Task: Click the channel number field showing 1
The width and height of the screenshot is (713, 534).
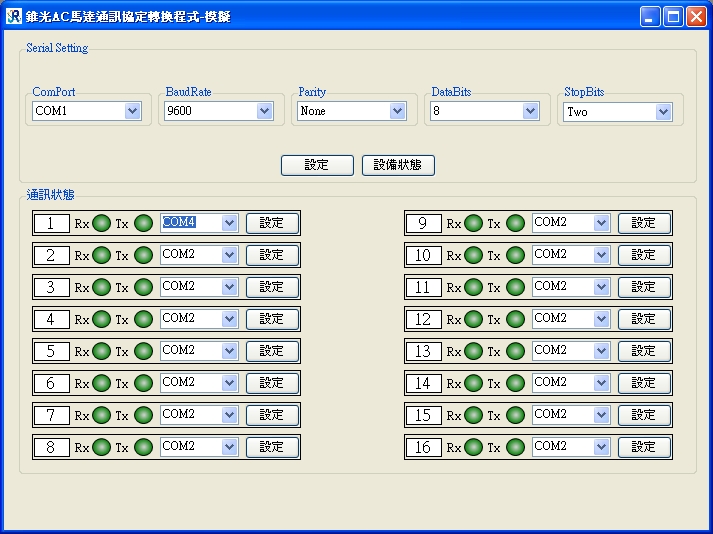Action: click(x=52, y=223)
